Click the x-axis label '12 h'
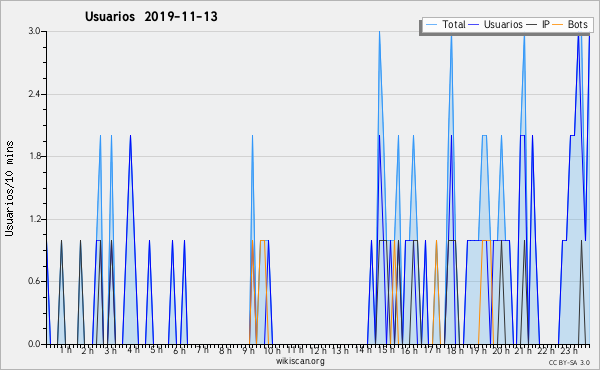600x370 pixels. pos(318,350)
